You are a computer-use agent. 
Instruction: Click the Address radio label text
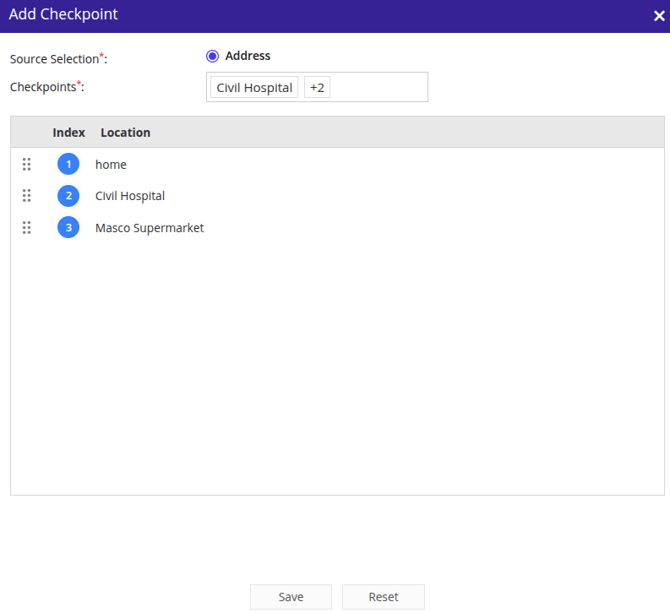point(247,56)
